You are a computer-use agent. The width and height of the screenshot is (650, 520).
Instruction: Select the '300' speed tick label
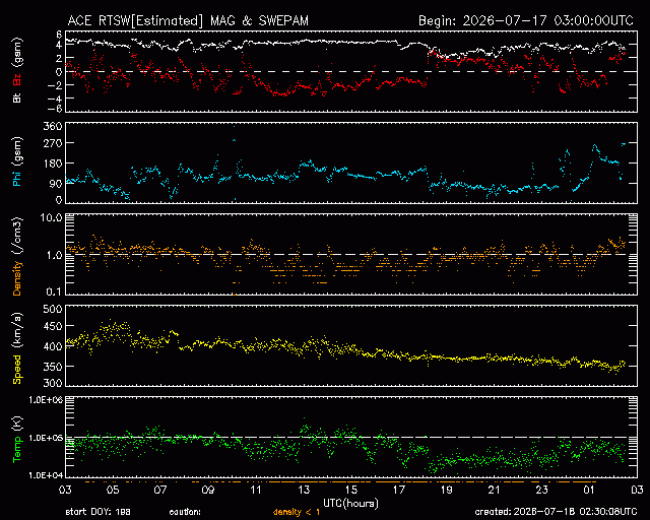(53, 383)
